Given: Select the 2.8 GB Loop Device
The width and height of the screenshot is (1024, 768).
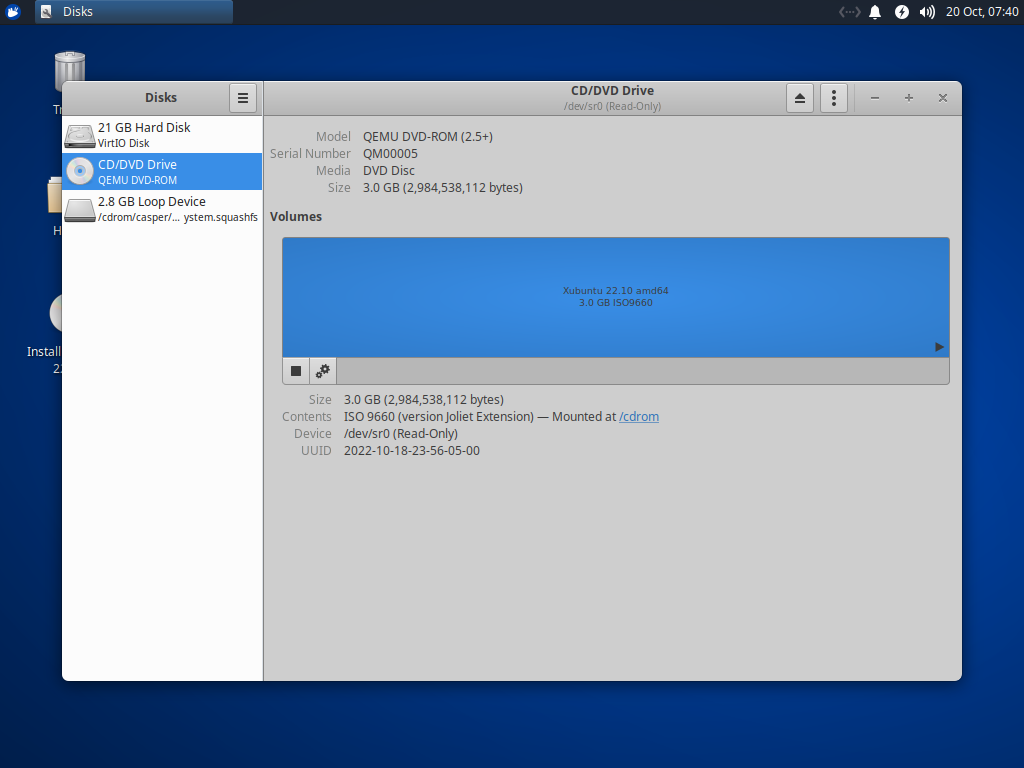Looking at the screenshot, I should point(160,208).
